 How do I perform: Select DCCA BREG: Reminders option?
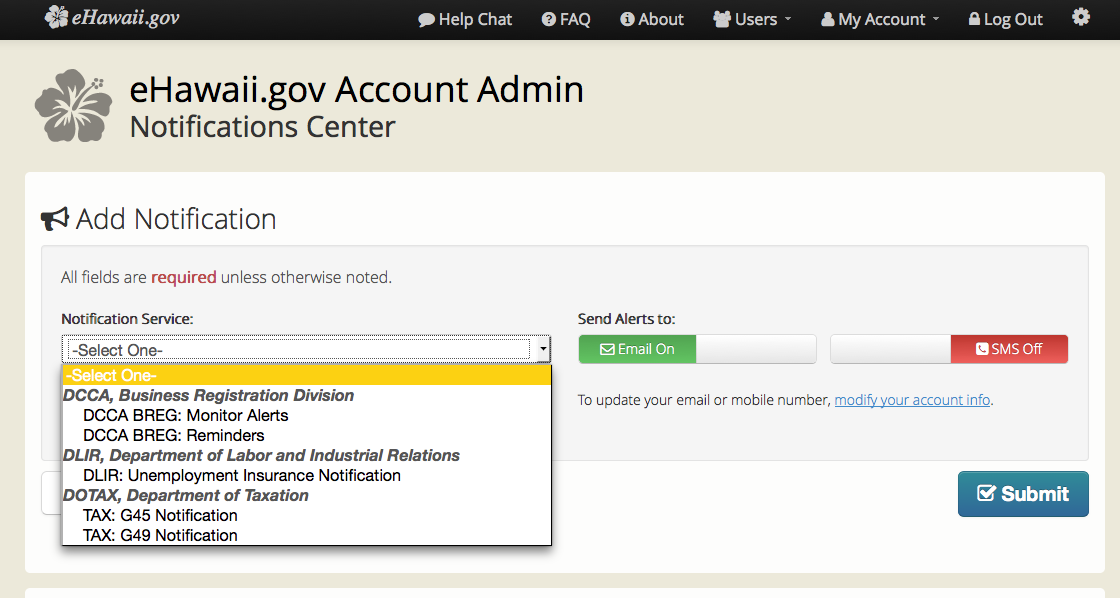tap(306, 435)
